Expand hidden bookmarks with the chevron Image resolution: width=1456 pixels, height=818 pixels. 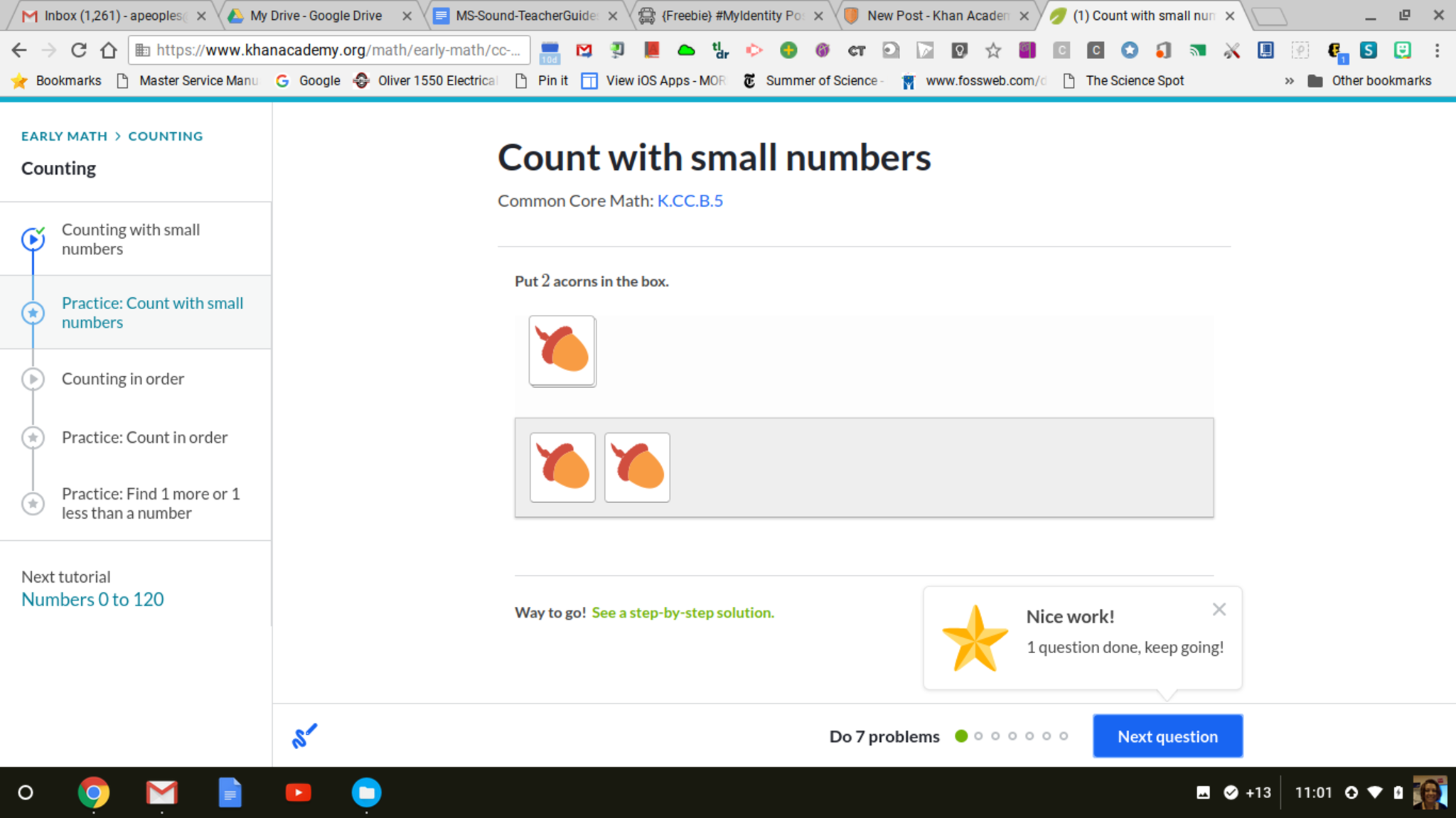pos(1289,81)
